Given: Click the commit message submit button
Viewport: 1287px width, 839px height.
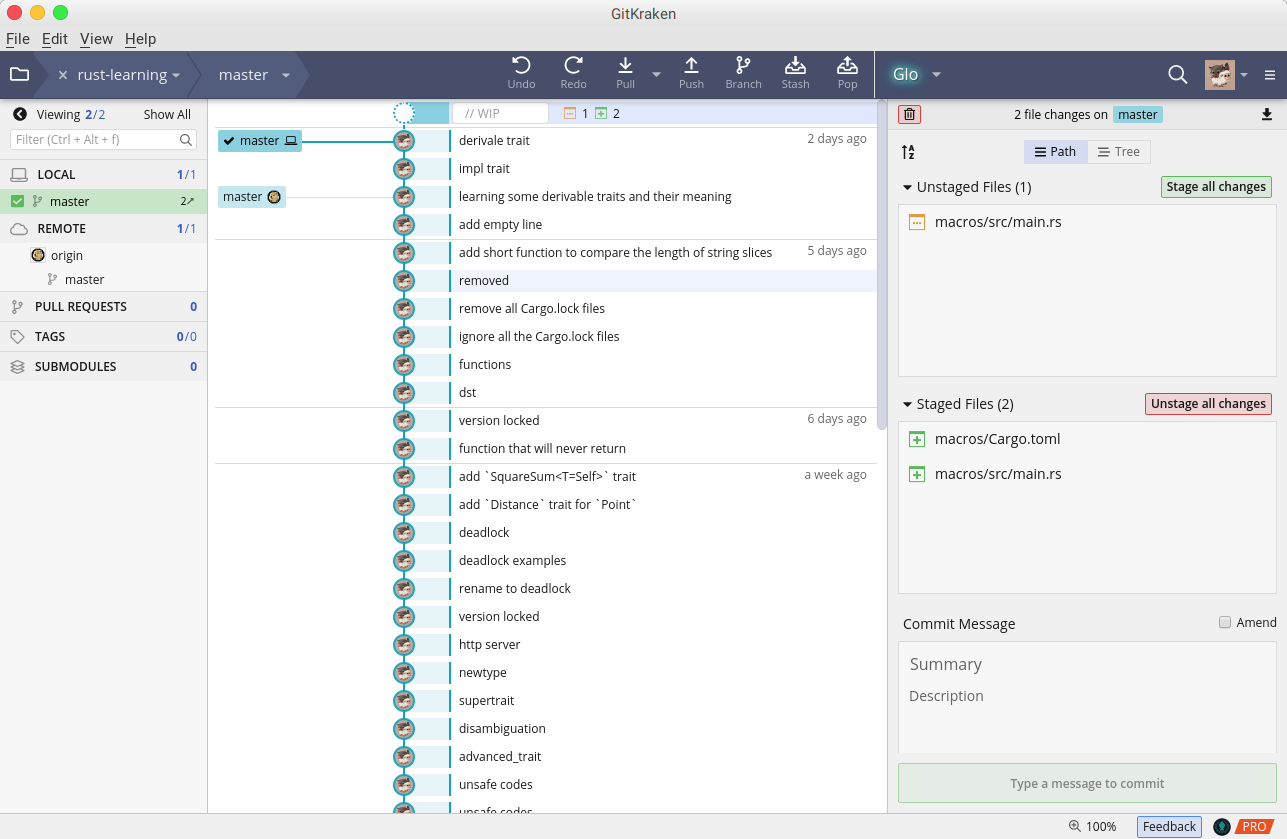Looking at the screenshot, I should 1087,783.
